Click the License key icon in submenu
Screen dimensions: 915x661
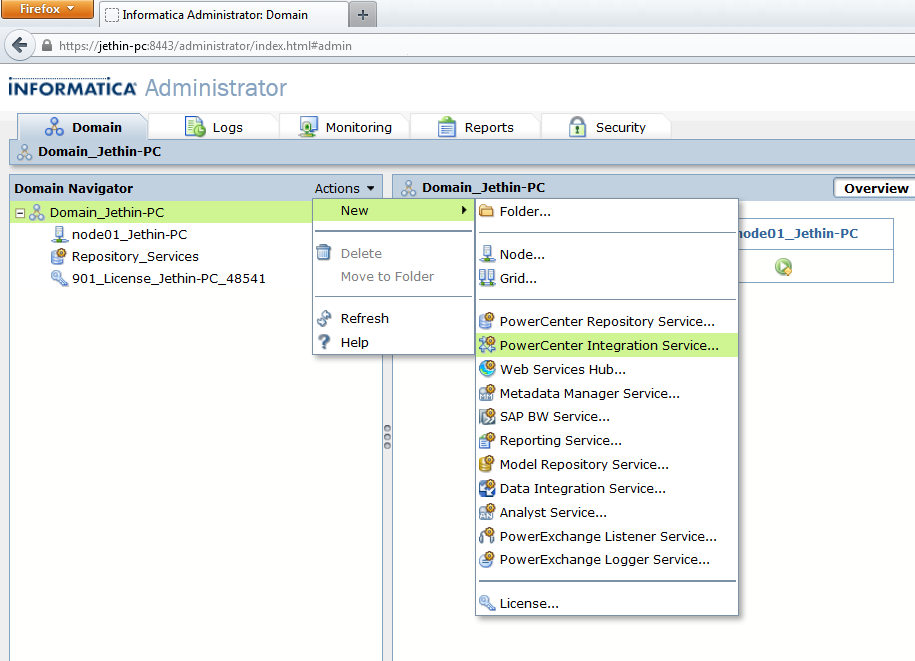[x=487, y=603]
